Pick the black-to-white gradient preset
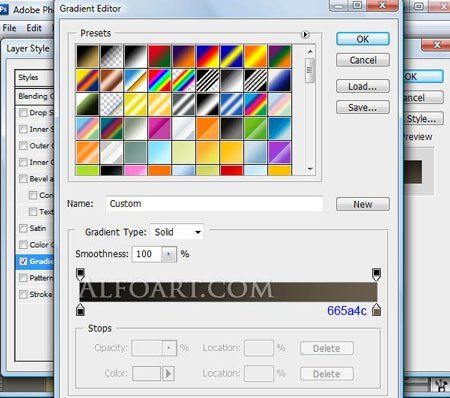 click(x=136, y=56)
